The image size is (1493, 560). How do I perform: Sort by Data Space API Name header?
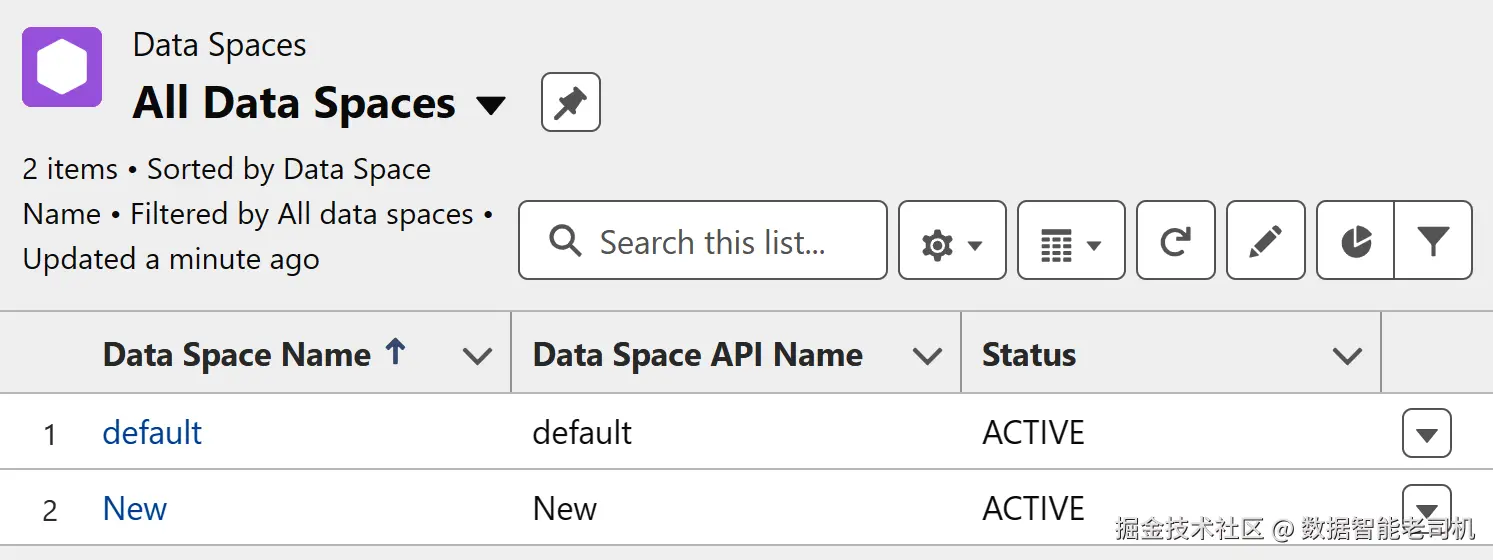697,355
